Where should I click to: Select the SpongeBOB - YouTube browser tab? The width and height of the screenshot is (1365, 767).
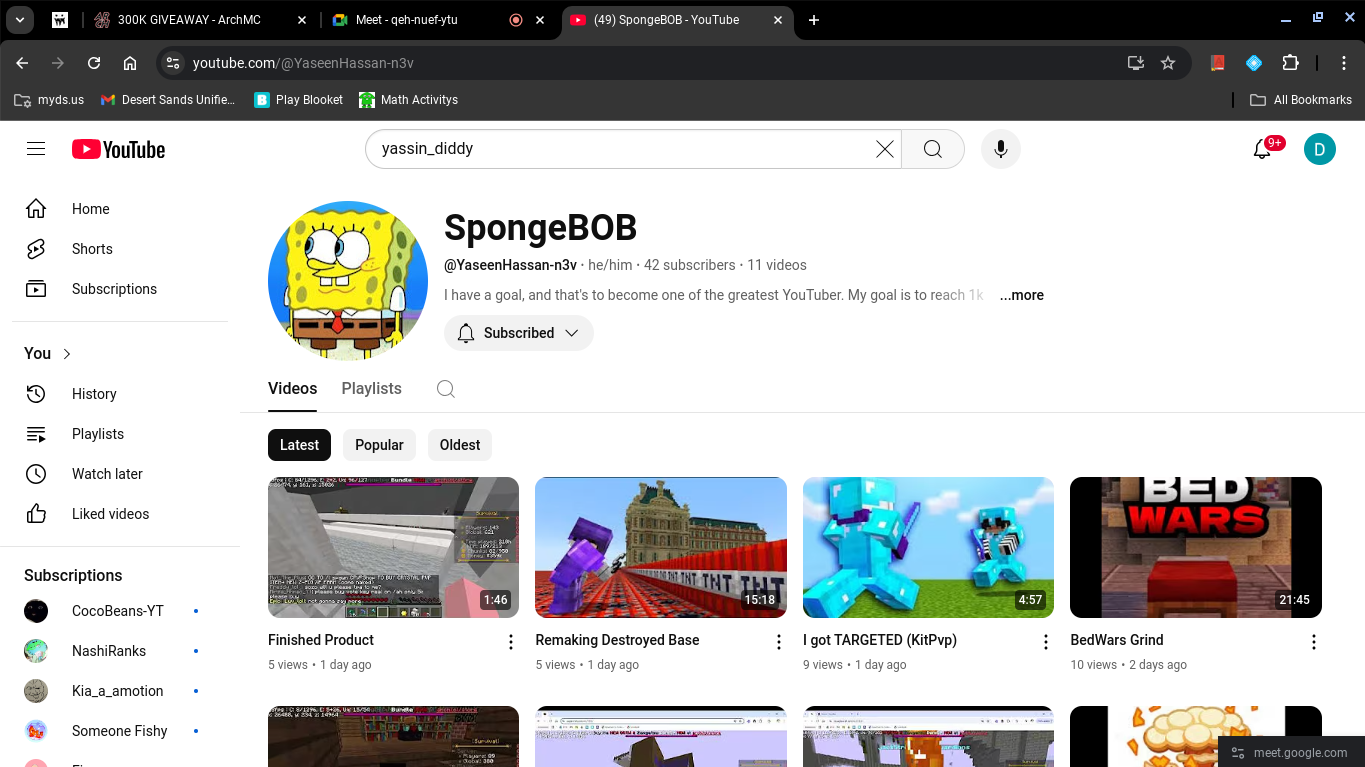click(x=676, y=20)
